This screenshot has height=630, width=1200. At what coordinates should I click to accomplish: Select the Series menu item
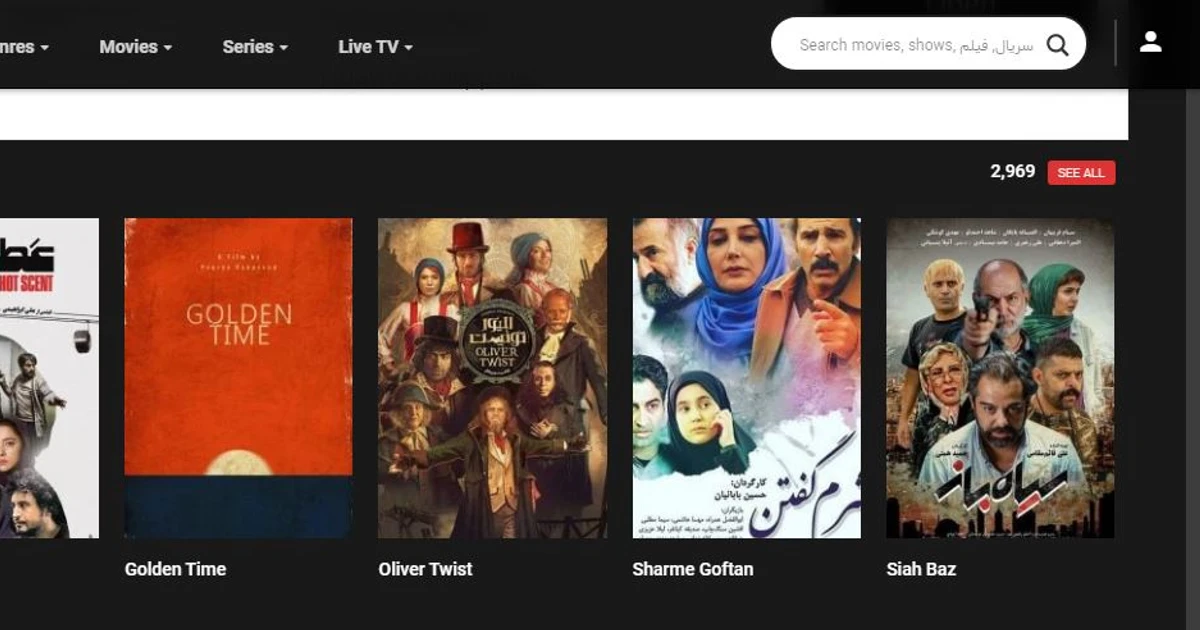click(247, 46)
